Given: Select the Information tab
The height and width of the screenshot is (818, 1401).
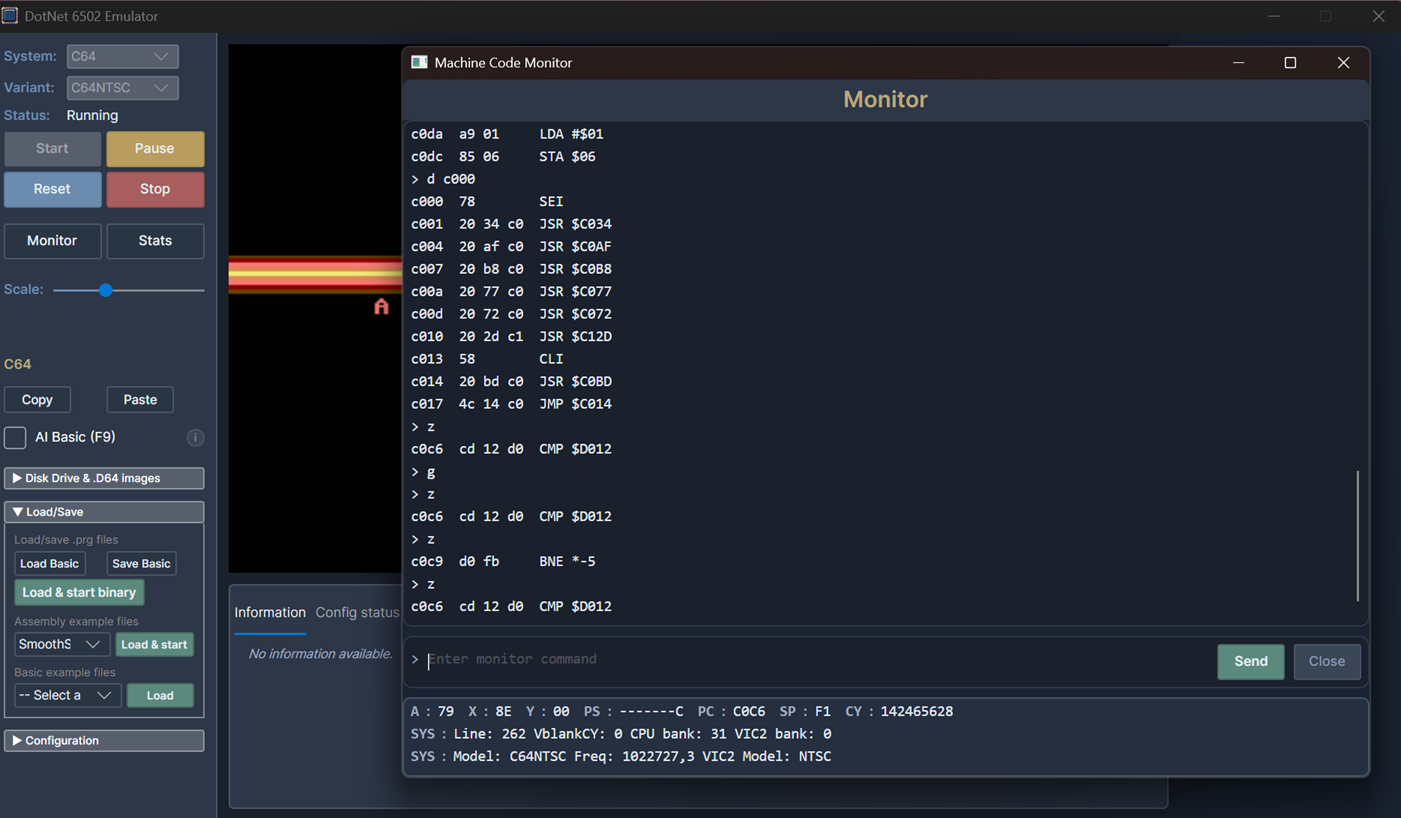Looking at the screenshot, I should (270, 612).
